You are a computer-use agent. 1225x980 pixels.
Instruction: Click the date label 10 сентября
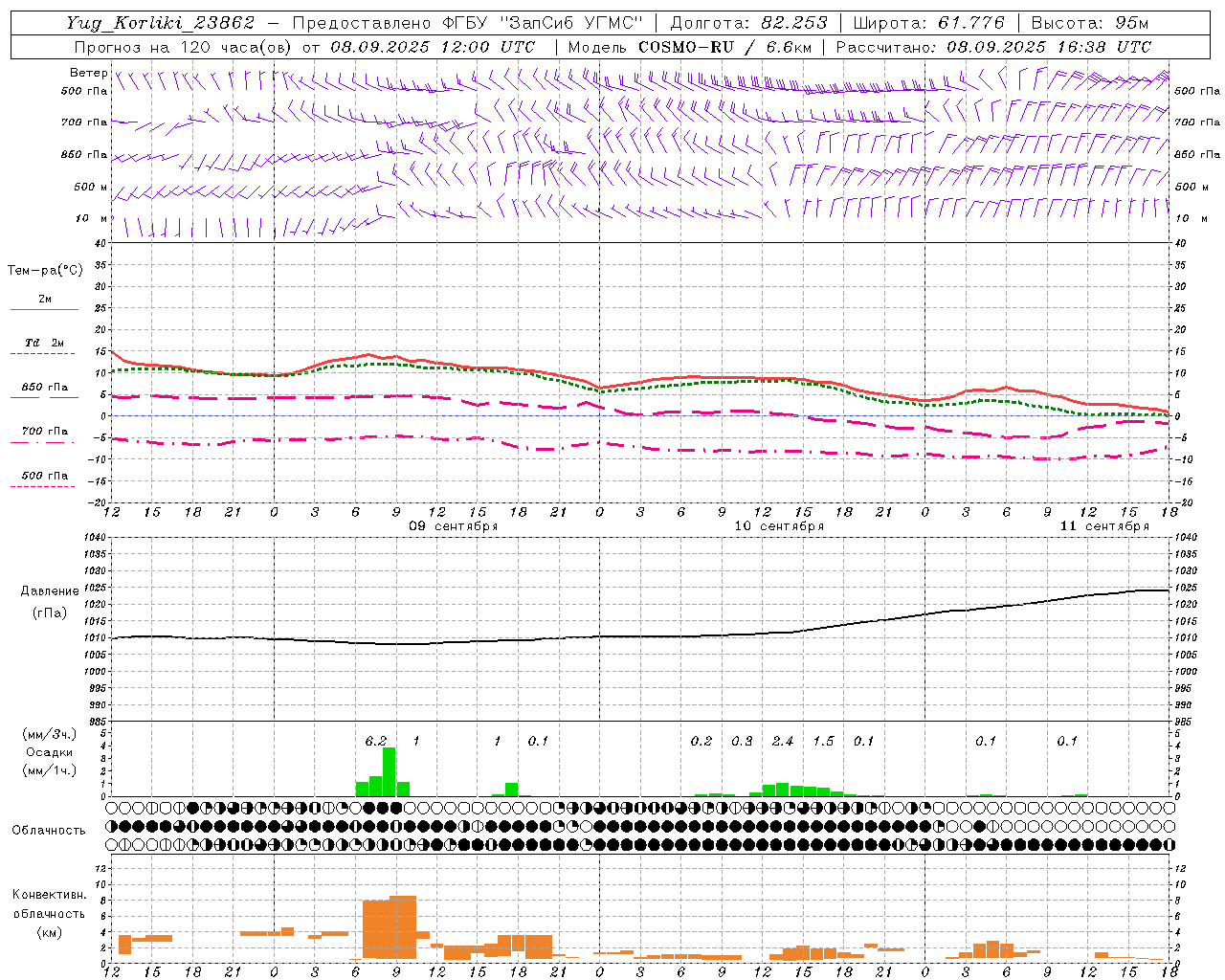point(779,526)
